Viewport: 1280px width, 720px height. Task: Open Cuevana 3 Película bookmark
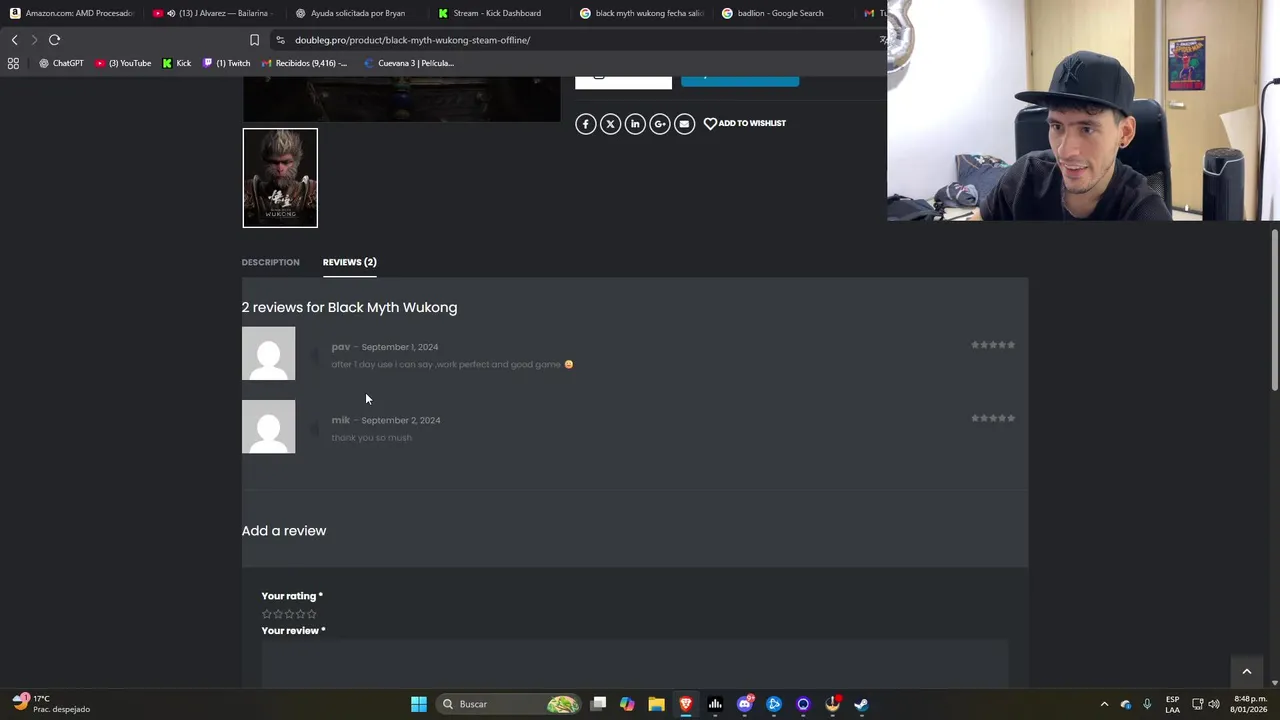pyautogui.click(x=408, y=63)
